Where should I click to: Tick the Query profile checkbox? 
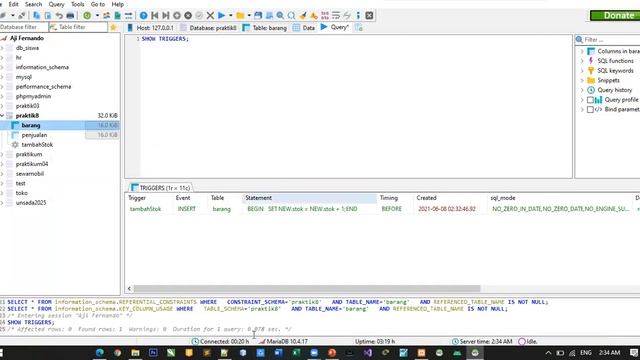(590, 100)
